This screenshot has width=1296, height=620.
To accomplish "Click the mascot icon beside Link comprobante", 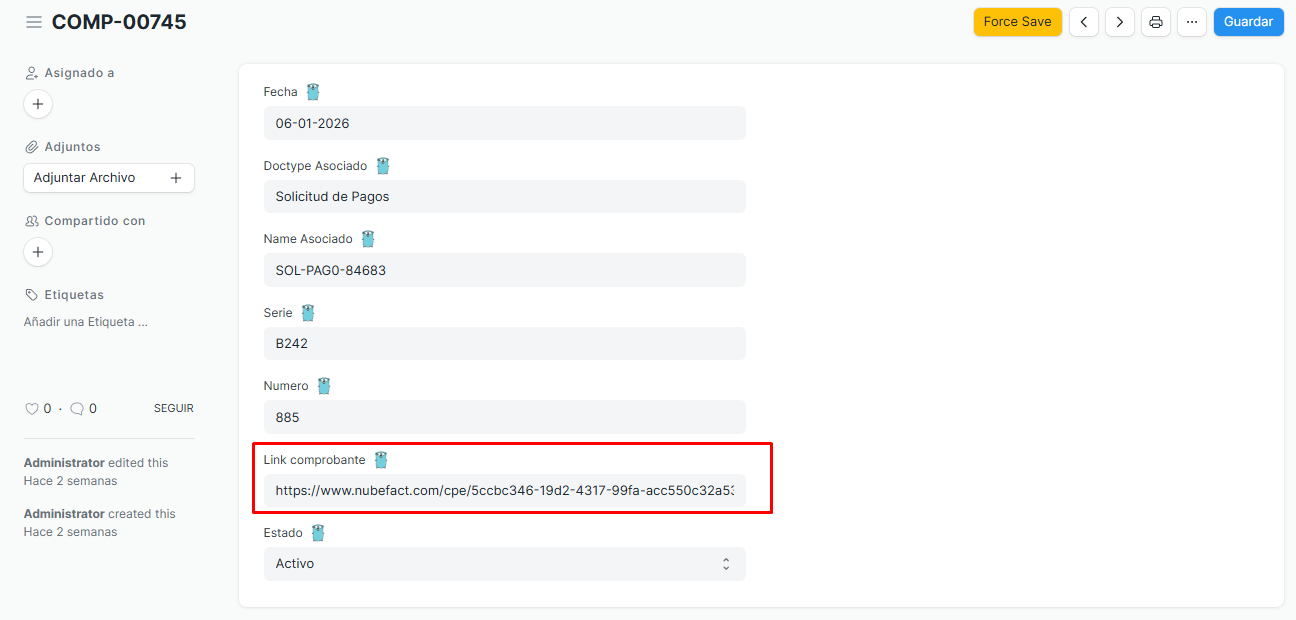I will click(381, 460).
